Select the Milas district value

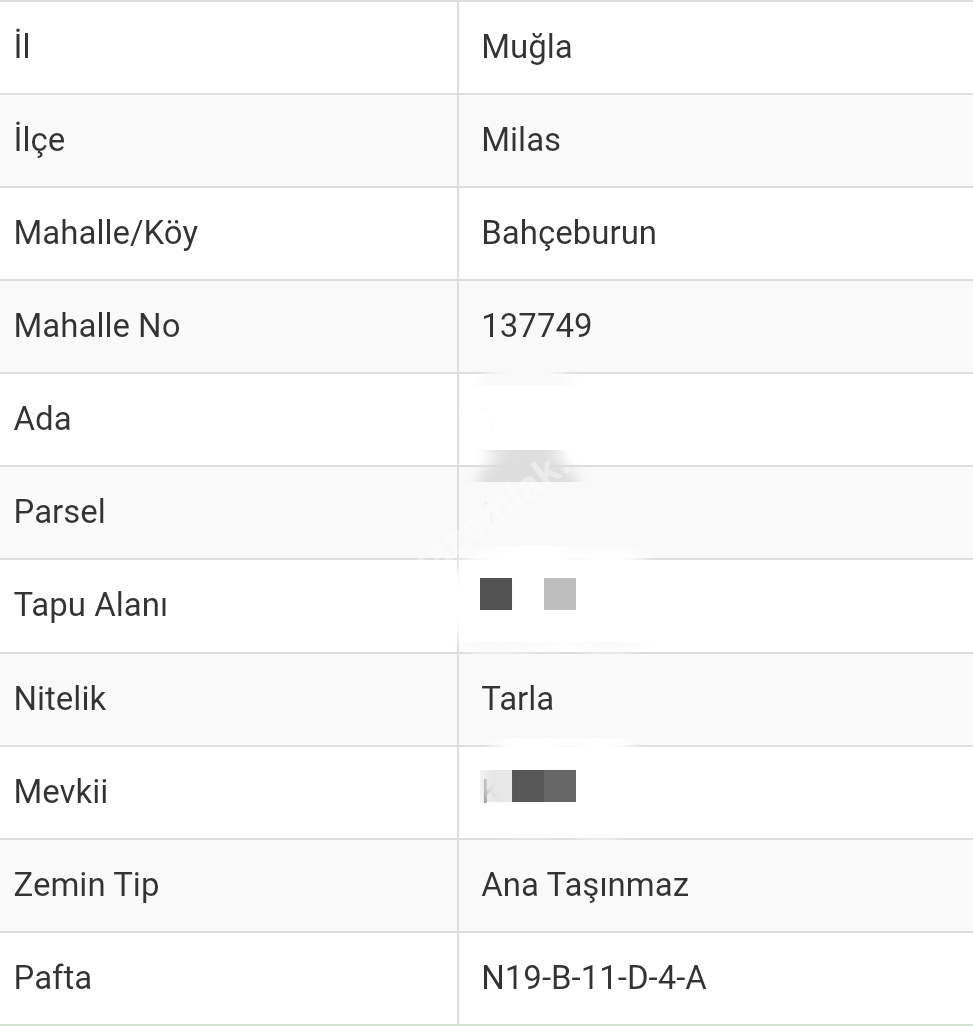coord(520,140)
